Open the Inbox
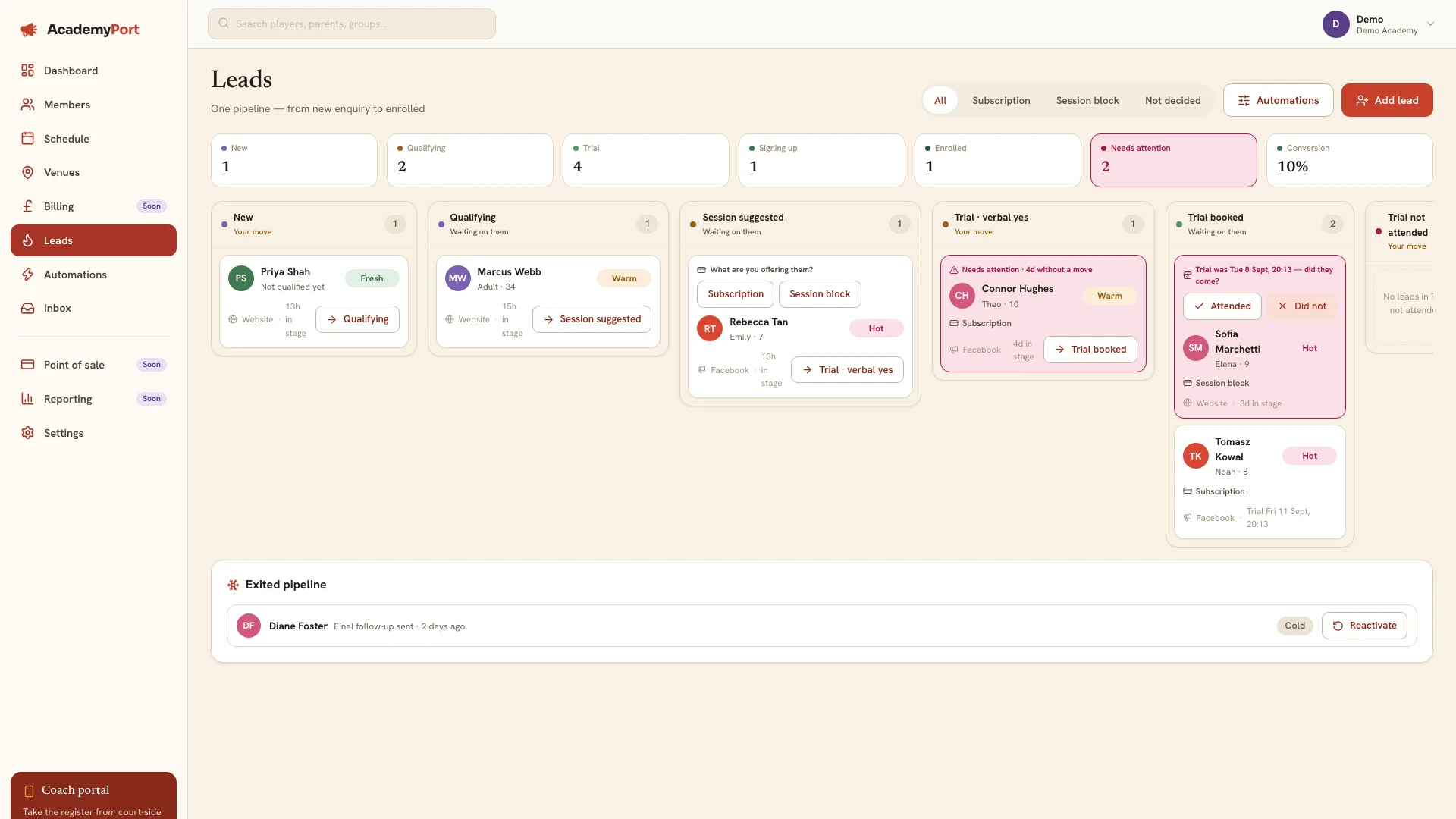Screen dimensions: 1456x819 [93, 308]
